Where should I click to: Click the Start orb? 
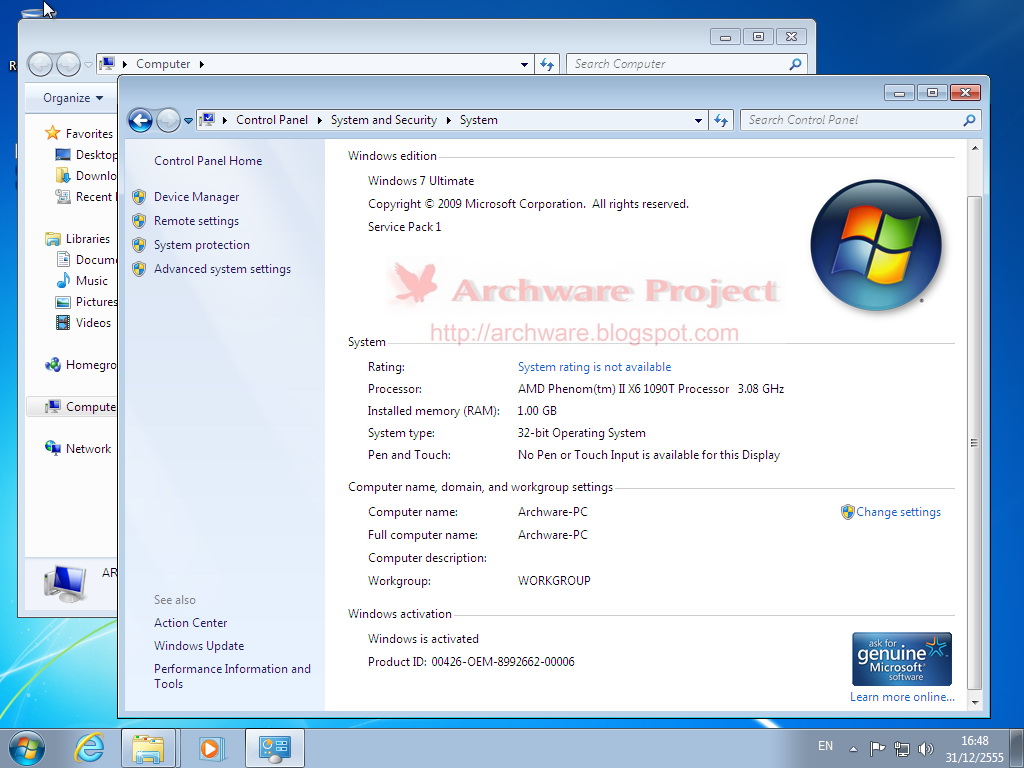click(x=25, y=747)
